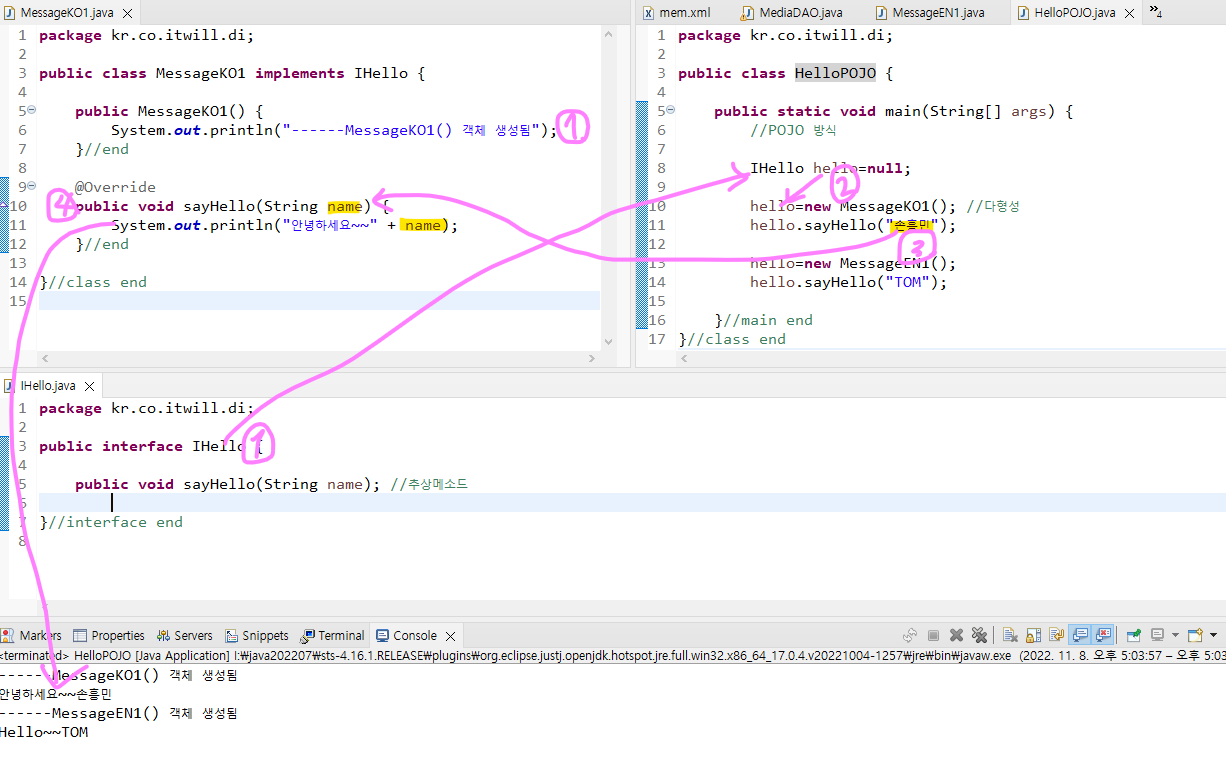Click '//POJO 방식' comment in HelloPOJO.java
The image size is (1226, 760).
click(x=793, y=130)
